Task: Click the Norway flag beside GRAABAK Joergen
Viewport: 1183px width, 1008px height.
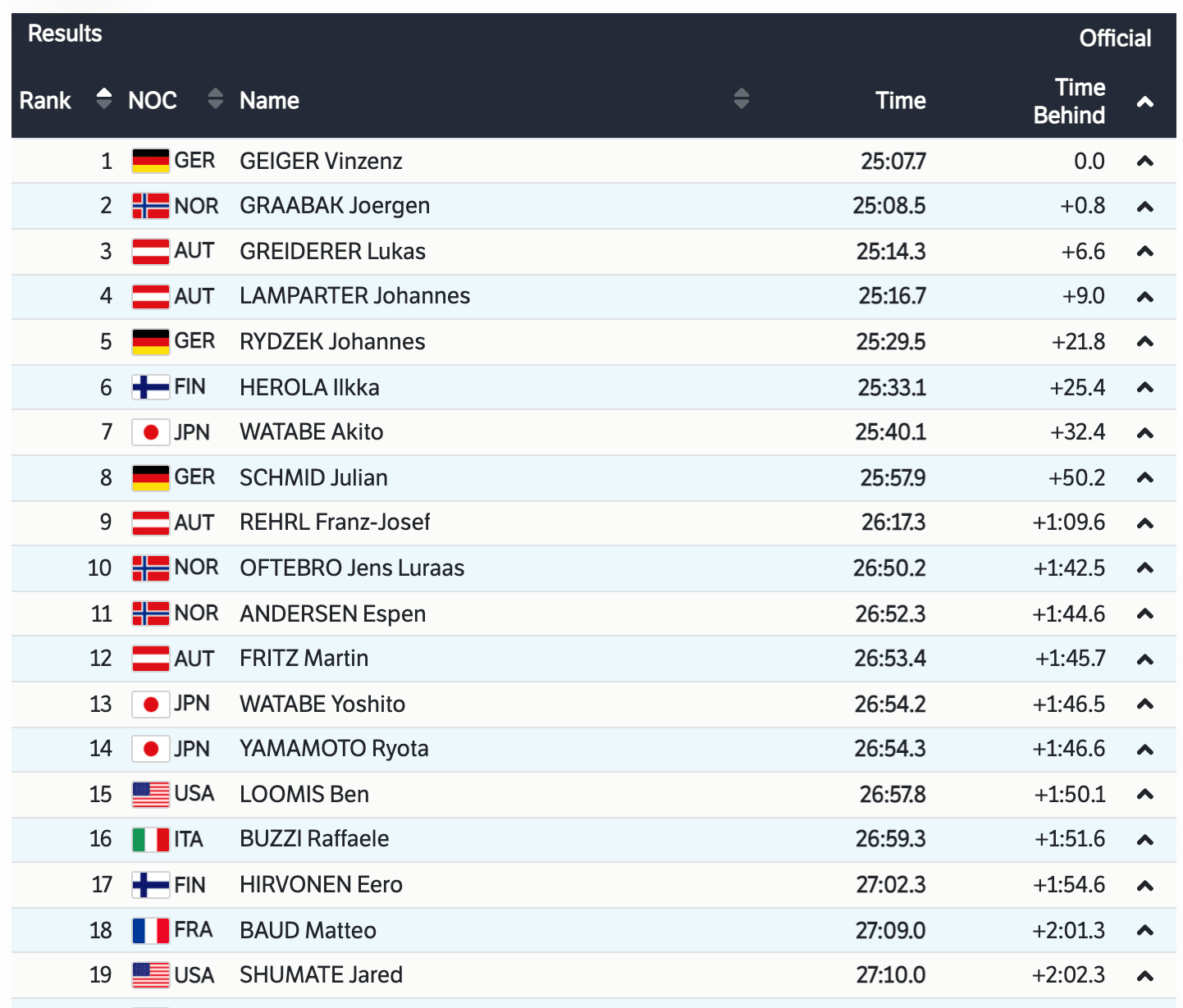Action: coord(151,206)
